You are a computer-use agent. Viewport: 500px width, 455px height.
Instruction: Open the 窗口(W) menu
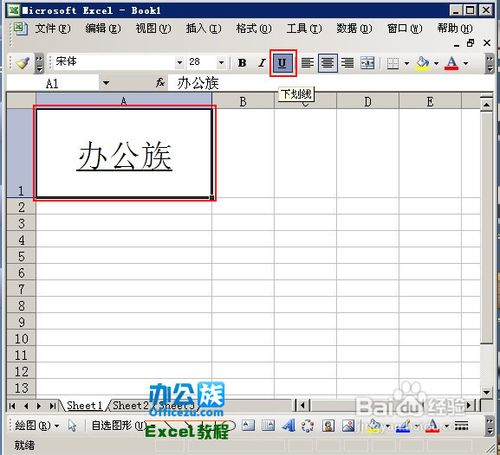404,29
